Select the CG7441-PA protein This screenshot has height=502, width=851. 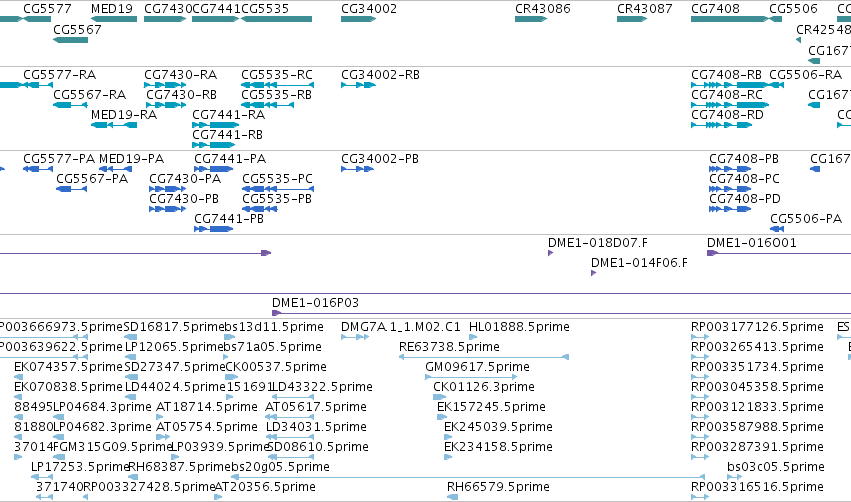pyautogui.click(x=213, y=169)
